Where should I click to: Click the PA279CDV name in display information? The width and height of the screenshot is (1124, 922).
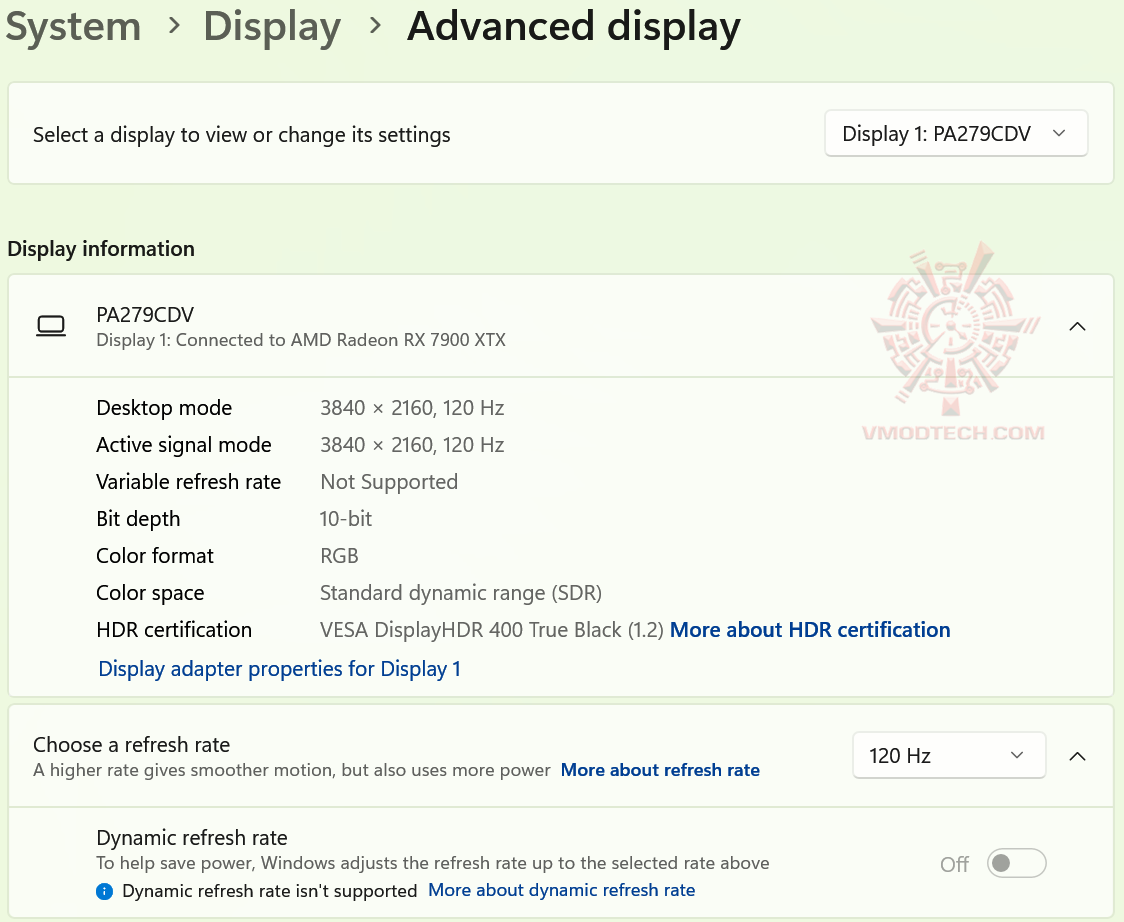pos(145,315)
